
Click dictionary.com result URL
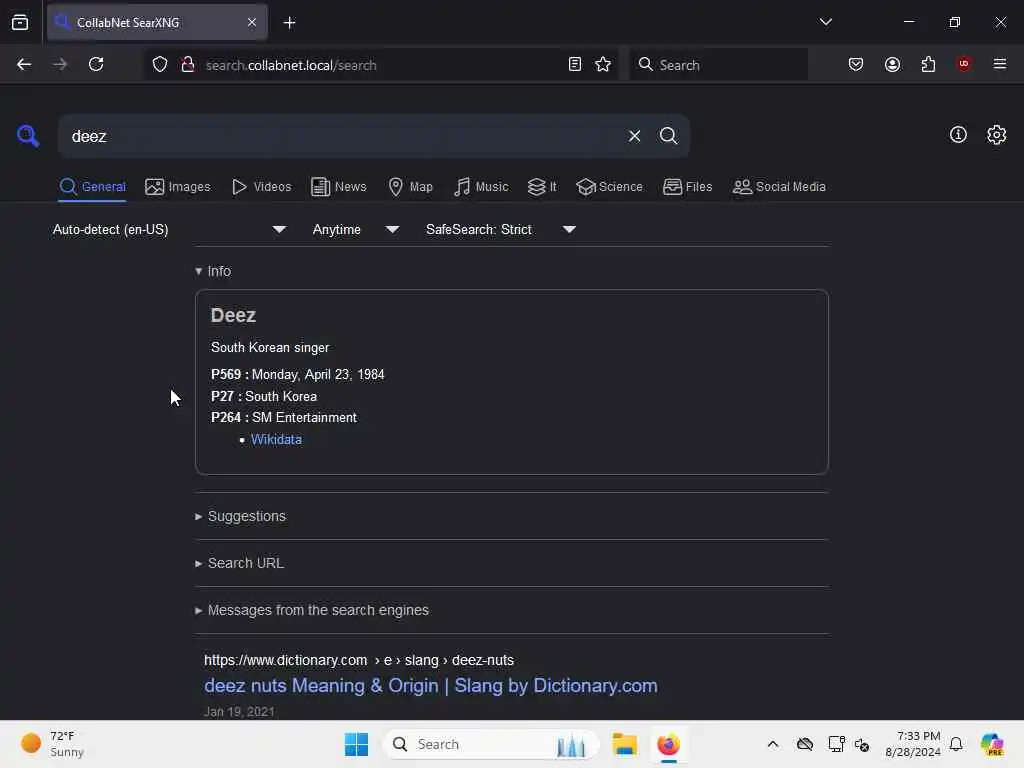pos(359,660)
